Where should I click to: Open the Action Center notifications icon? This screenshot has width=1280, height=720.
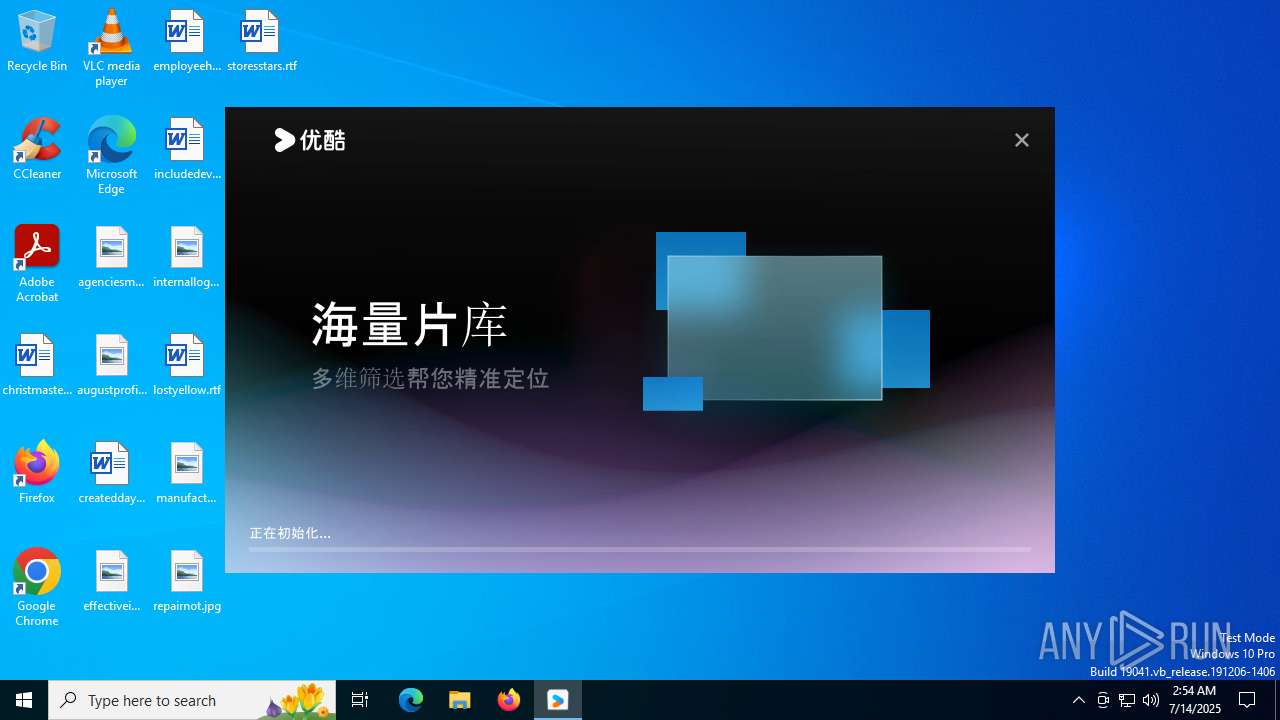tap(1247, 700)
